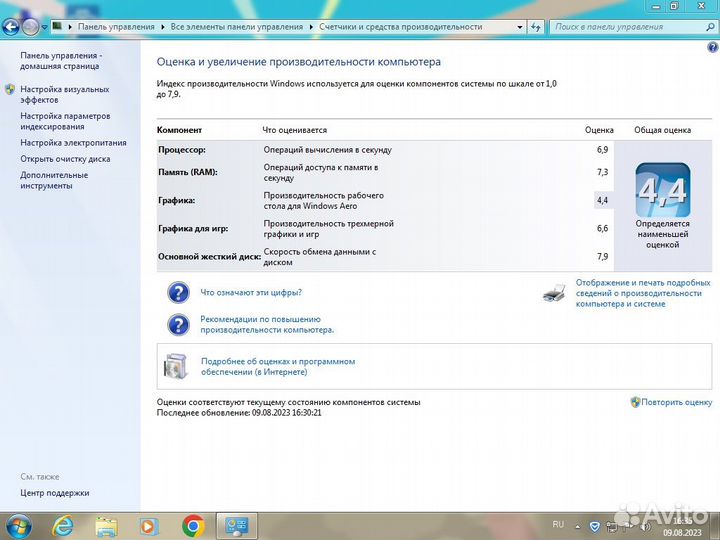The width and height of the screenshot is (720, 540).
Task: Click the search magnifier icon
Action: click(x=710, y=27)
